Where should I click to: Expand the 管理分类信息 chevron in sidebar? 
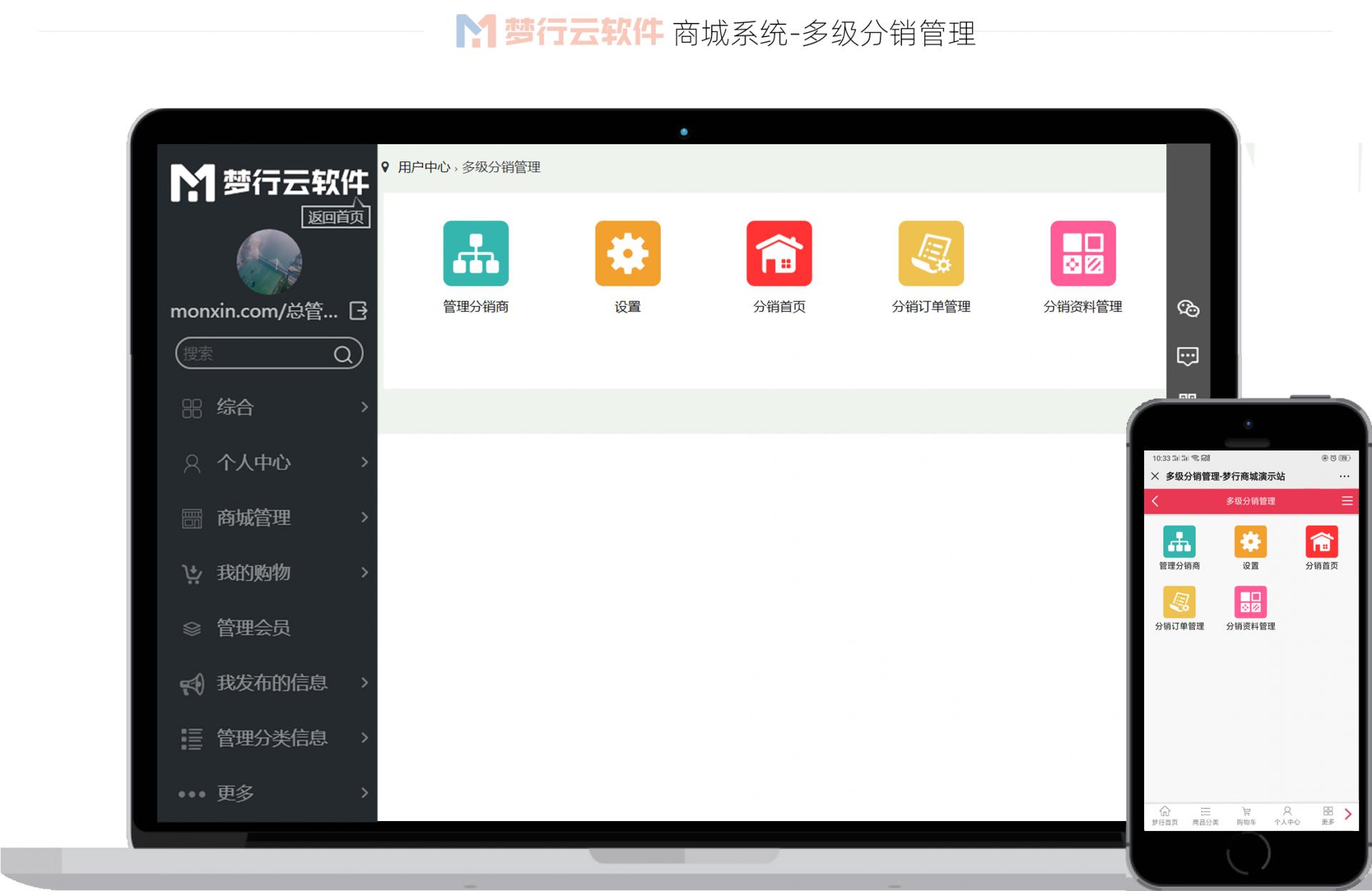tap(364, 738)
